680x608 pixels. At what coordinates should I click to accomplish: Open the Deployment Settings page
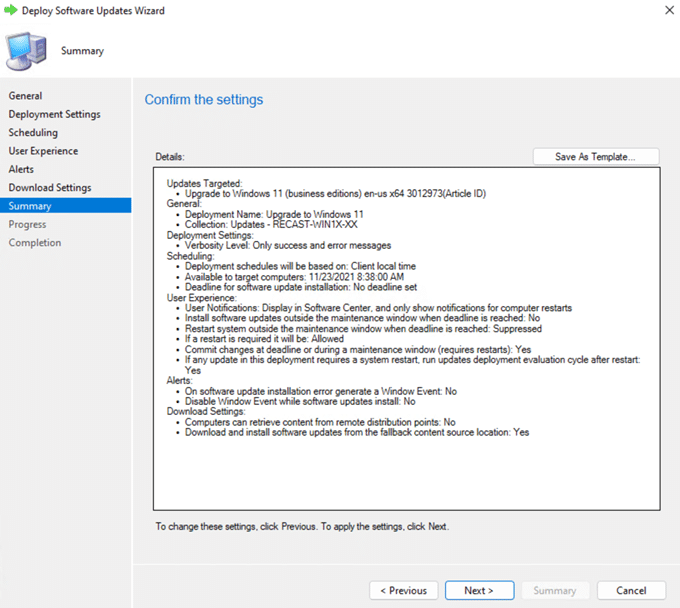pyautogui.click(x=54, y=114)
